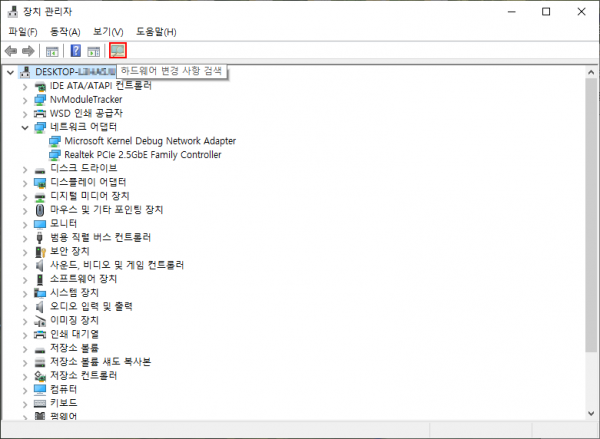Select the 키보드 category item
Screen dimensions: 600x439
click(x=63, y=402)
